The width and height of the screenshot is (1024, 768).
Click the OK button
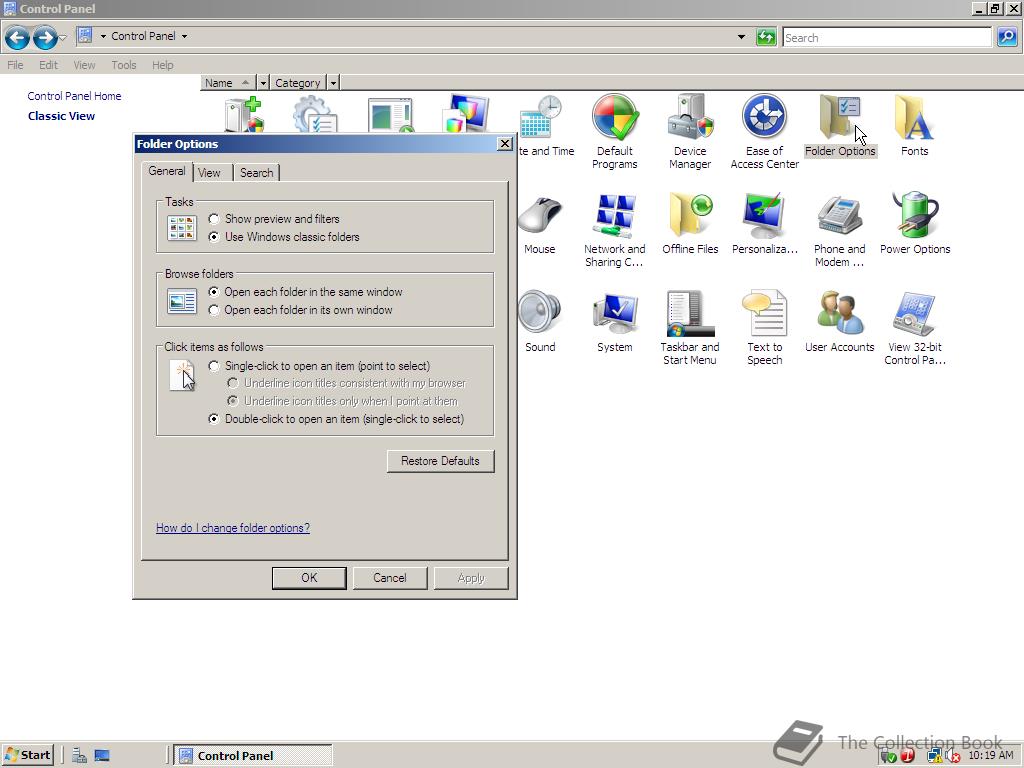pyautogui.click(x=309, y=578)
